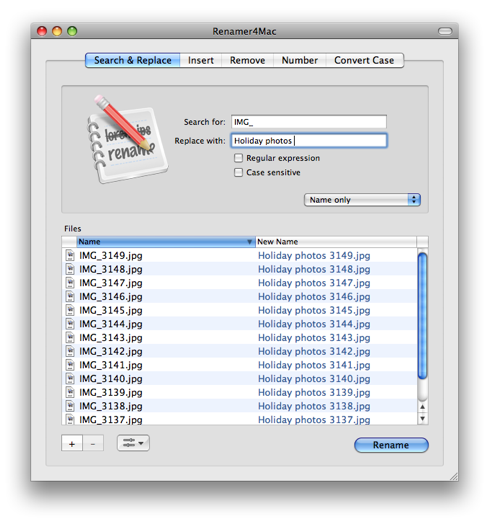Click the notebook pencil rename app logo
The width and height of the screenshot is (490, 522).
[x=127, y=139]
